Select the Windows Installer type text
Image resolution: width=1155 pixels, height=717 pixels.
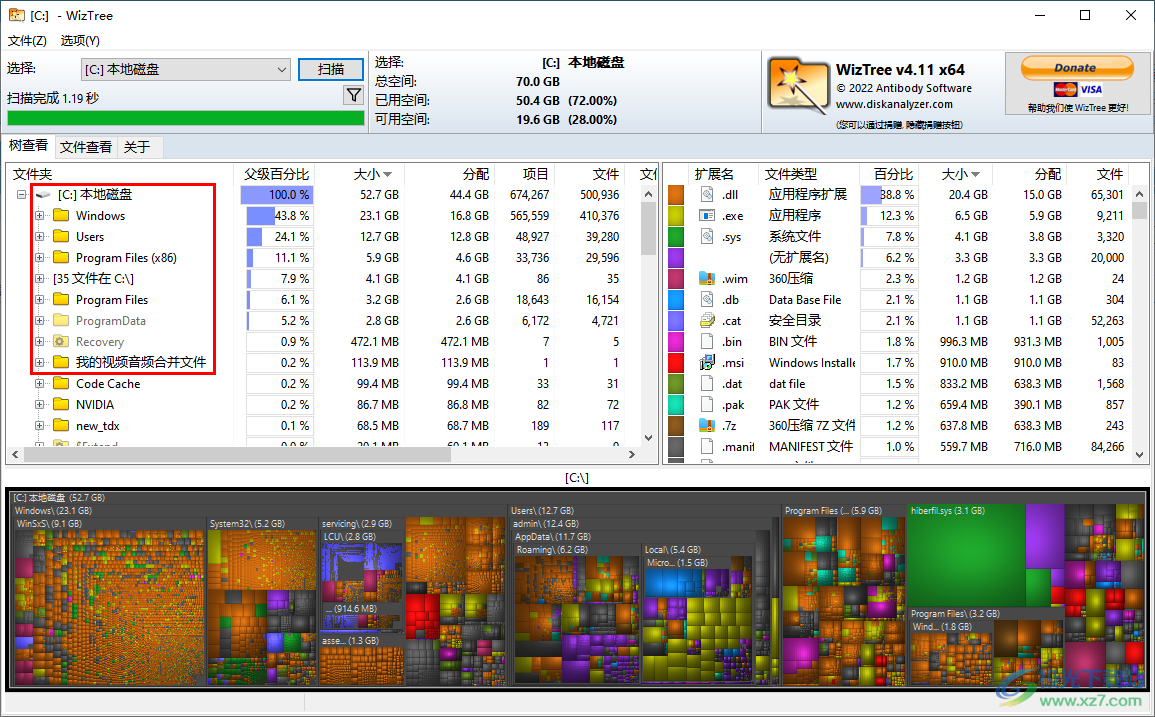point(812,363)
